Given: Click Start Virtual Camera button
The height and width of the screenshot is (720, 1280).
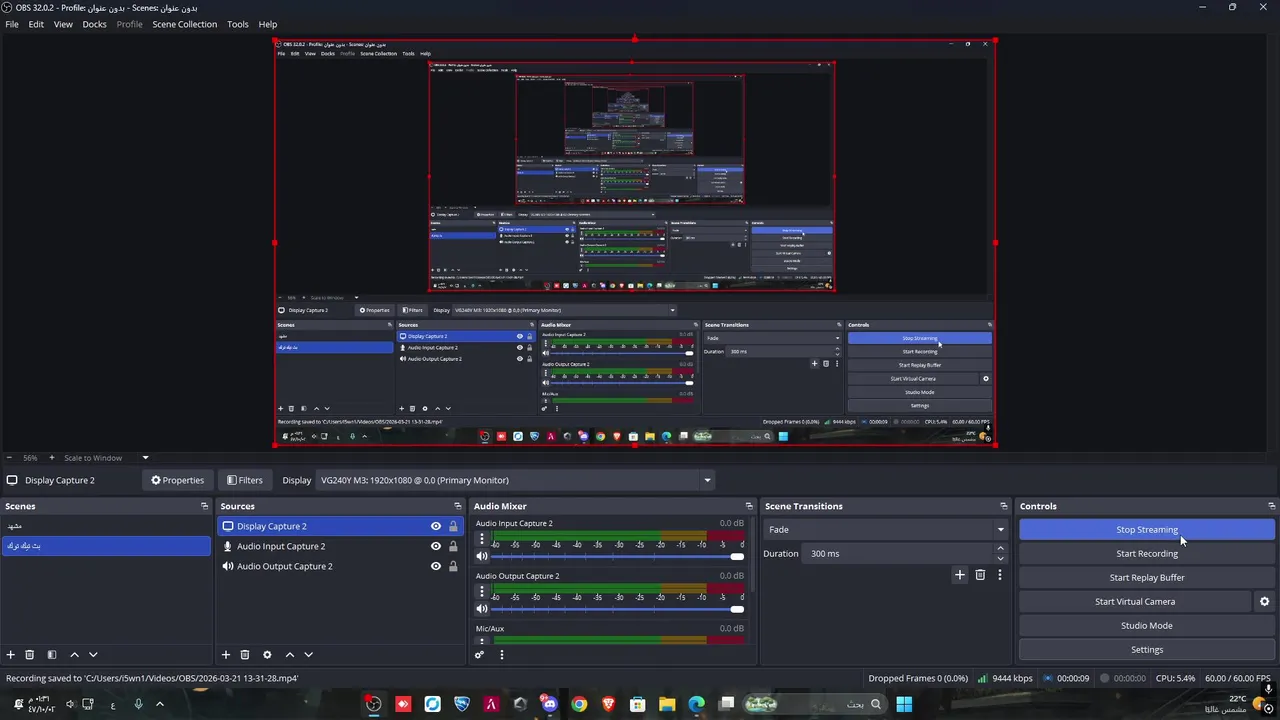Looking at the screenshot, I should (x=1135, y=602).
